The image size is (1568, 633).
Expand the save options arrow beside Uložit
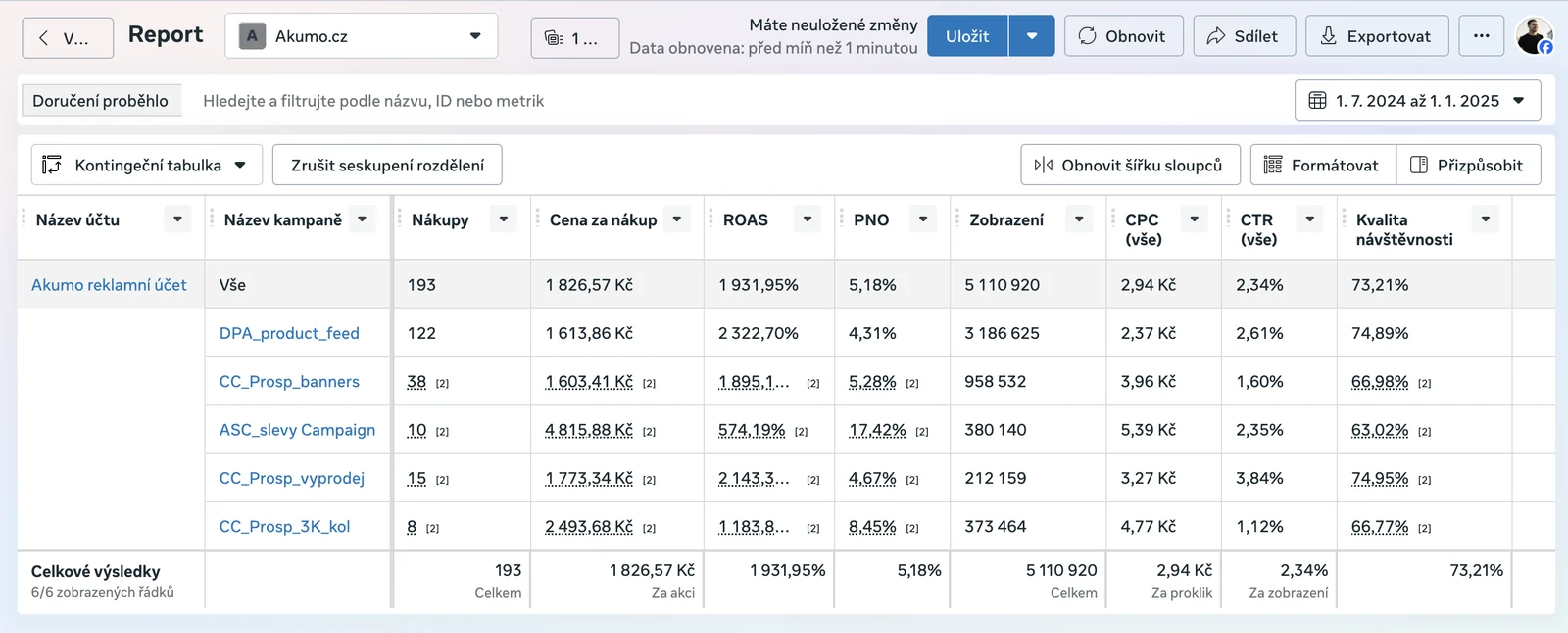[1032, 36]
